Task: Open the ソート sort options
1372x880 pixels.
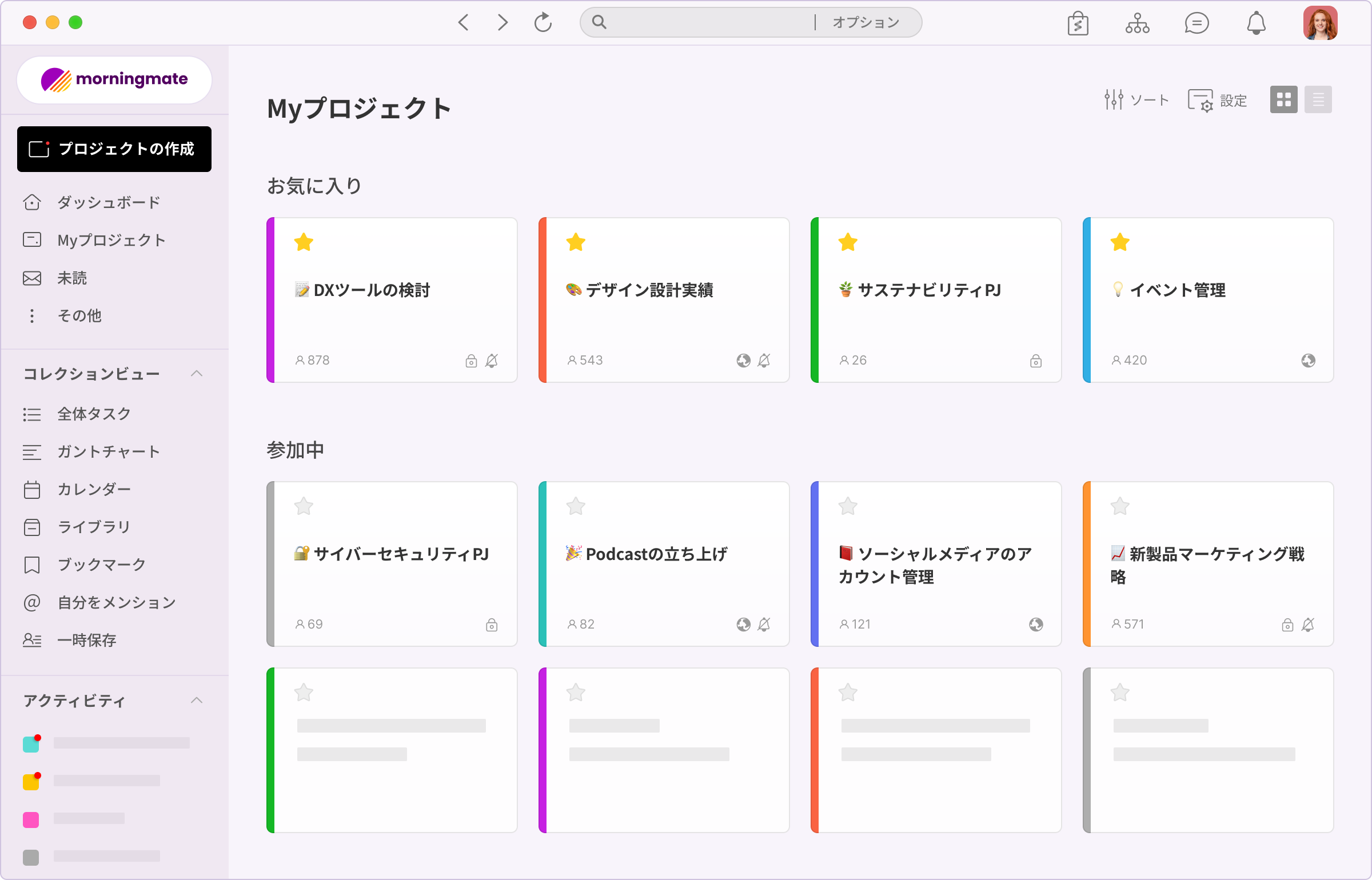Action: (1136, 100)
